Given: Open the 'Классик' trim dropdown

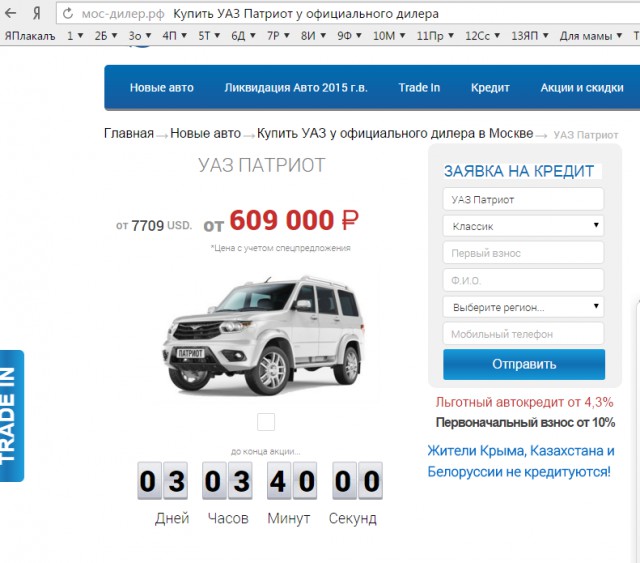Looking at the screenshot, I should 523,226.
